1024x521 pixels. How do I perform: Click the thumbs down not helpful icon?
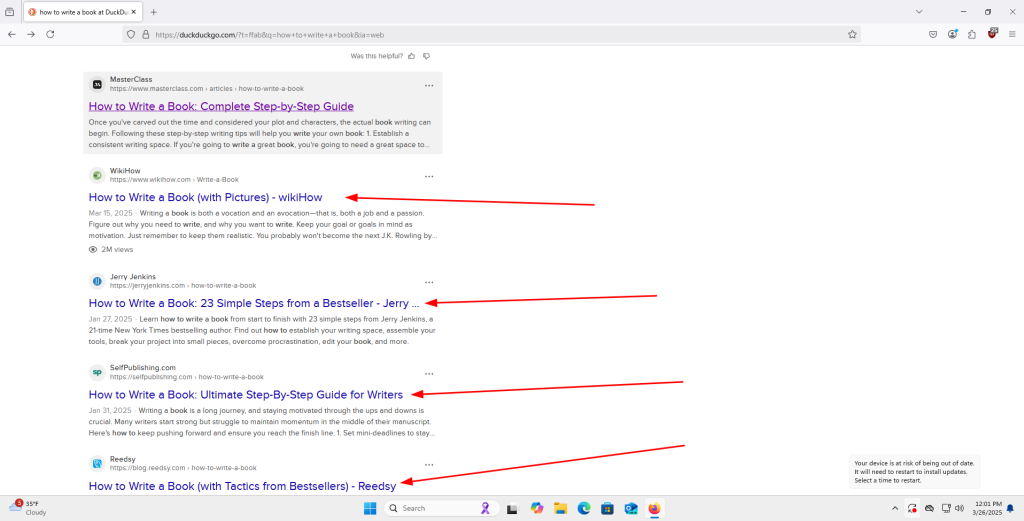(x=426, y=56)
